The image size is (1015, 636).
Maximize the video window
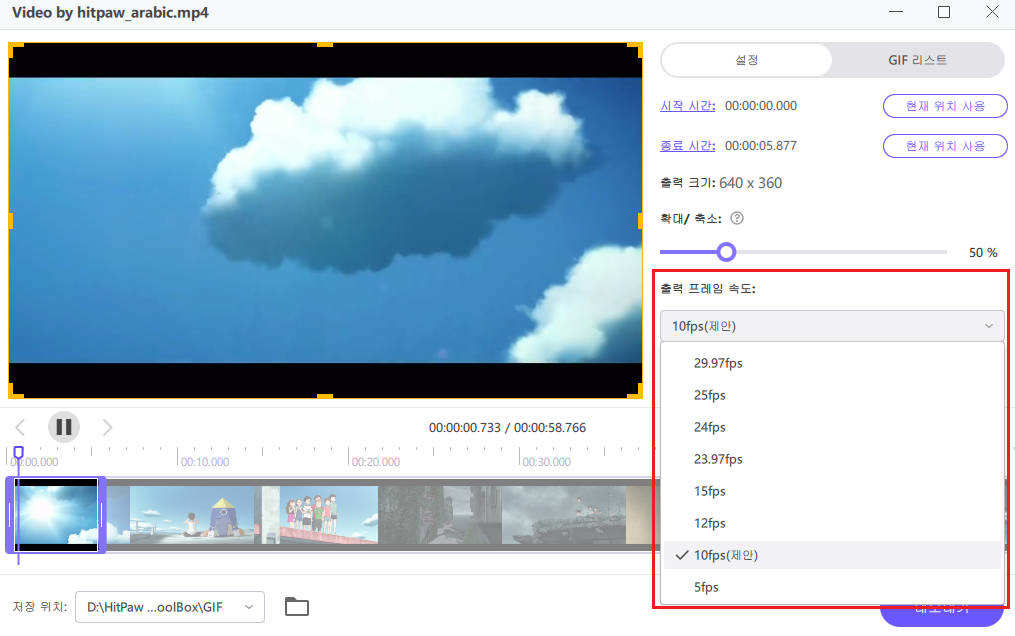(944, 12)
